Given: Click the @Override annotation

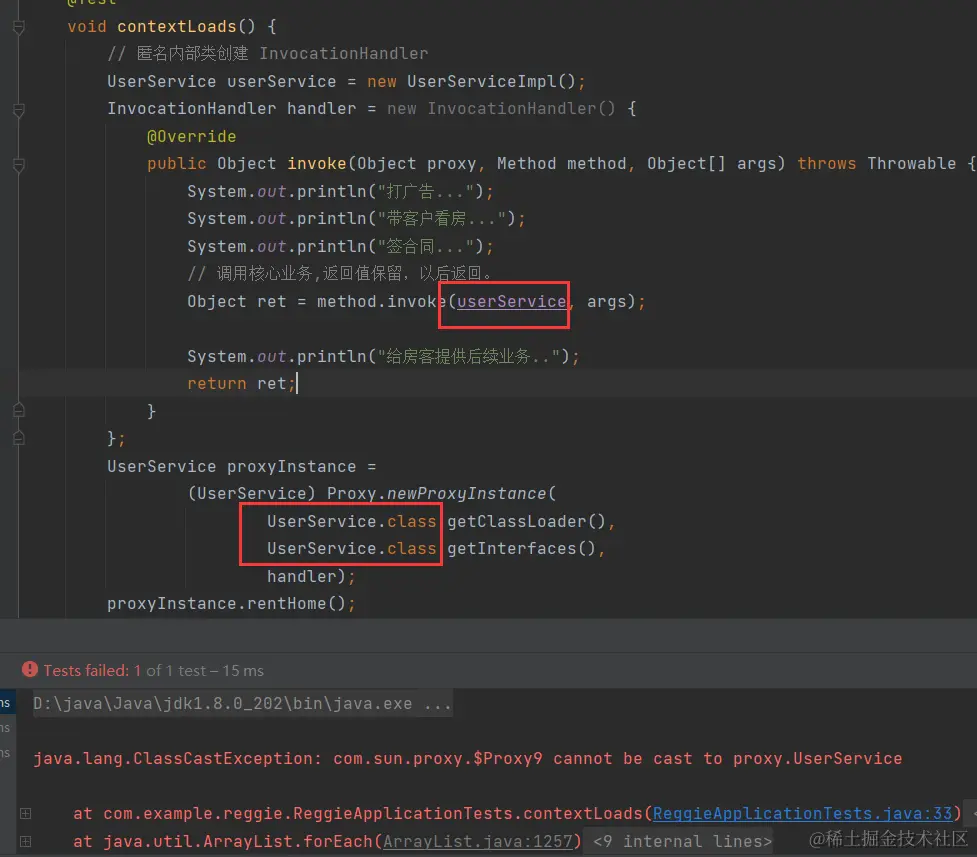Looking at the screenshot, I should click(x=191, y=136).
